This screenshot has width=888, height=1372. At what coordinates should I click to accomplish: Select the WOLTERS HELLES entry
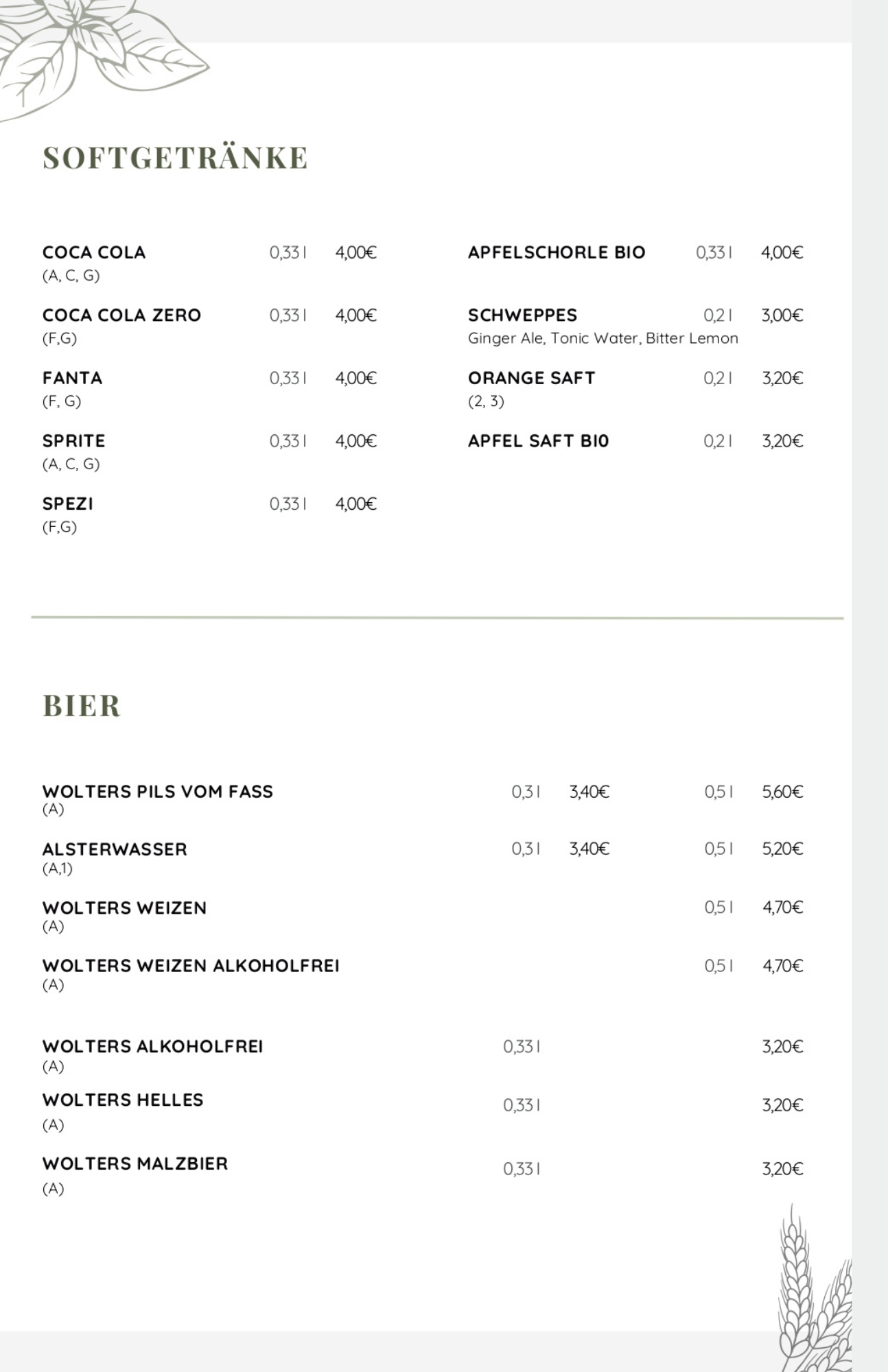coord(123,1100)
